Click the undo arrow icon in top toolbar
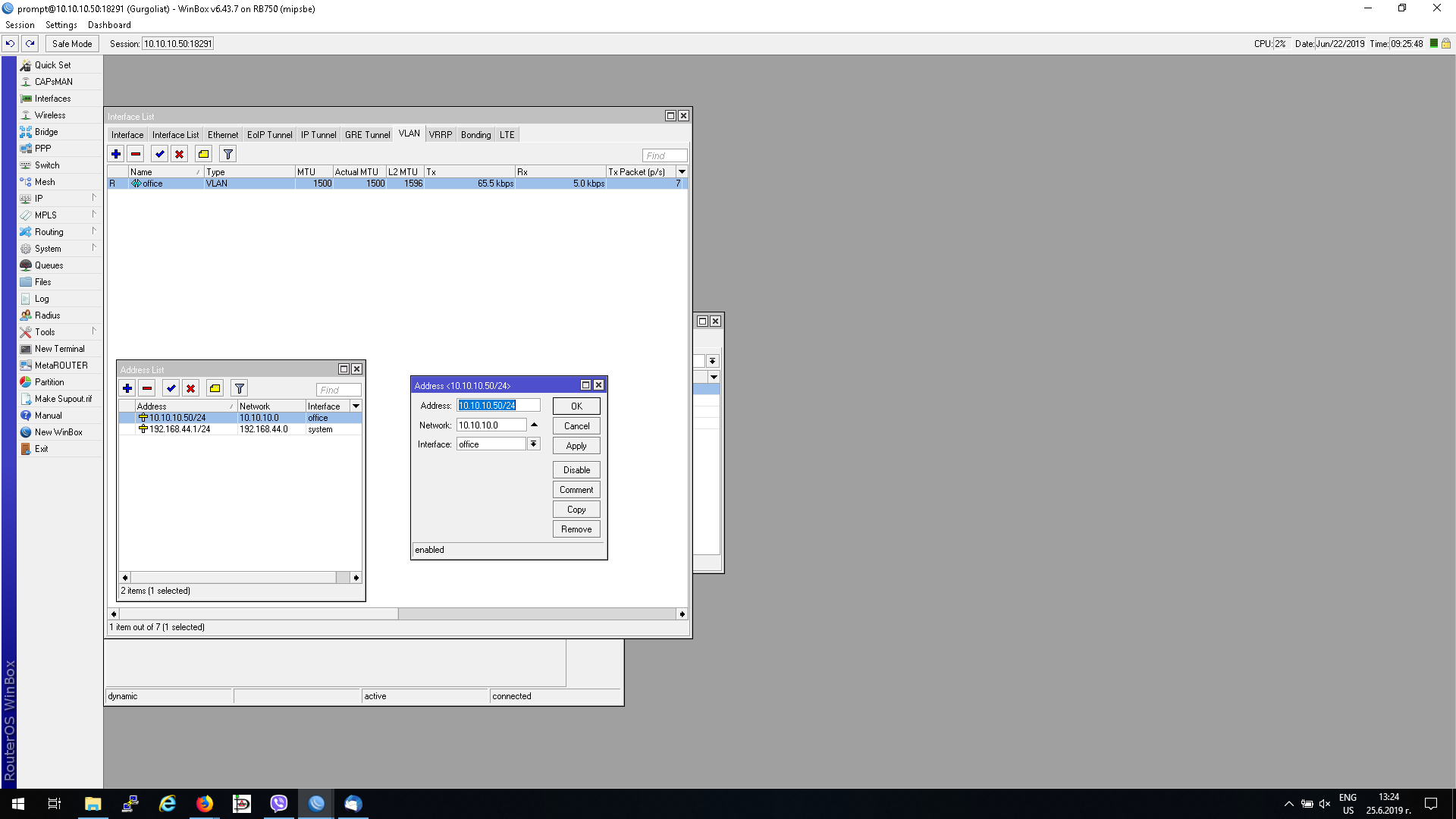Viewport: 1456px width, 819px height. [11, 43]
